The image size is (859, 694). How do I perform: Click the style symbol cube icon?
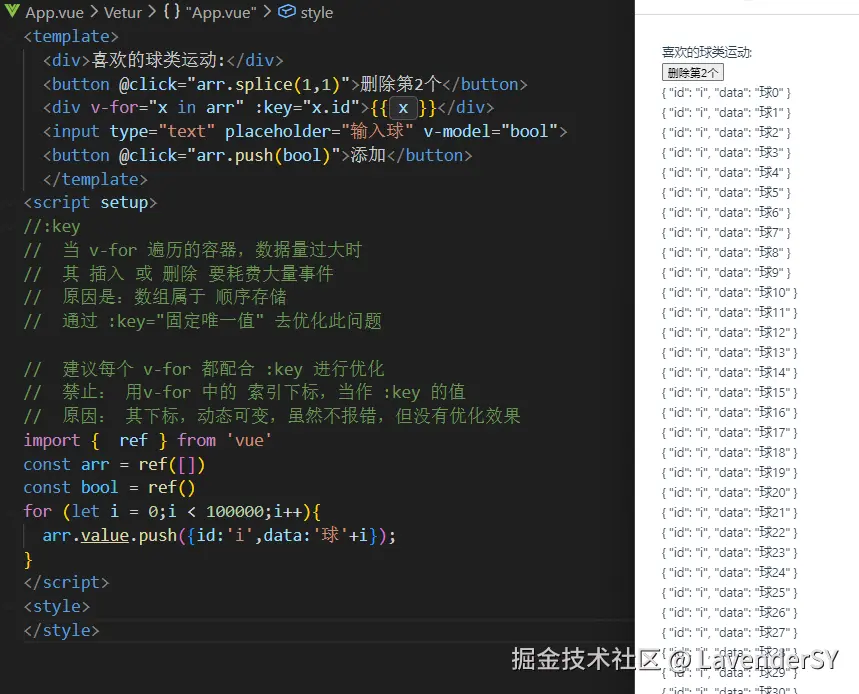click(x=287, y=13)
